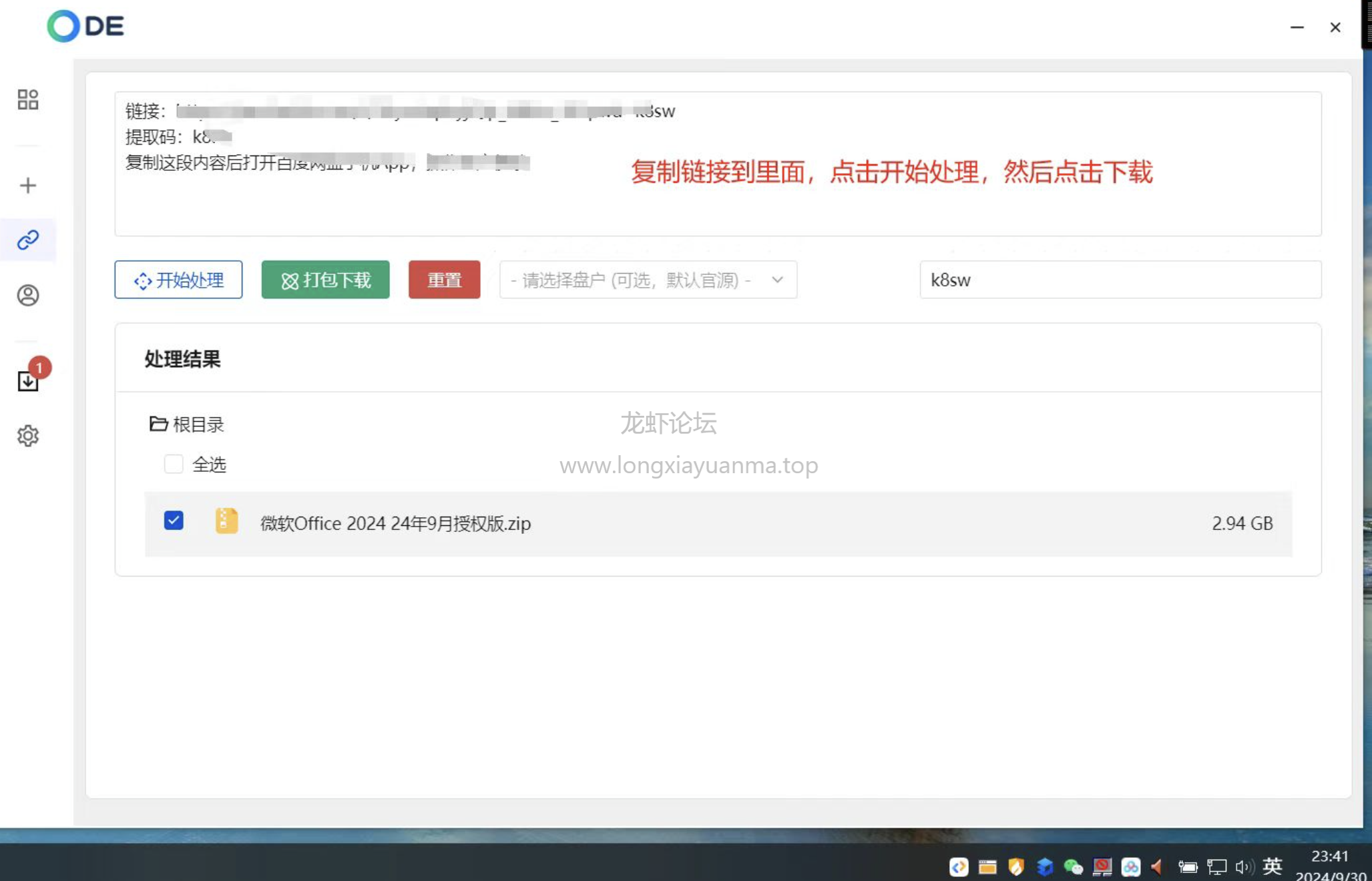Click the 开始处理 start processing button
The height and width of the screenshot is (881, 1372).
(178, 280)
